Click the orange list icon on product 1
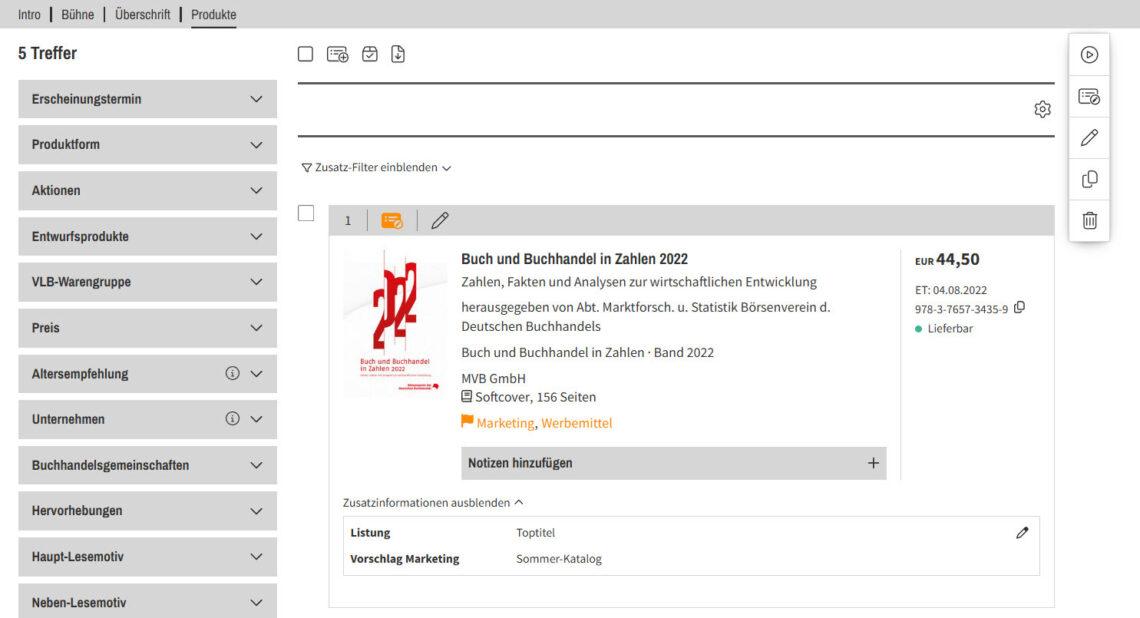Viewport: 1140px width, 618px height. click(x=392, y=220)
